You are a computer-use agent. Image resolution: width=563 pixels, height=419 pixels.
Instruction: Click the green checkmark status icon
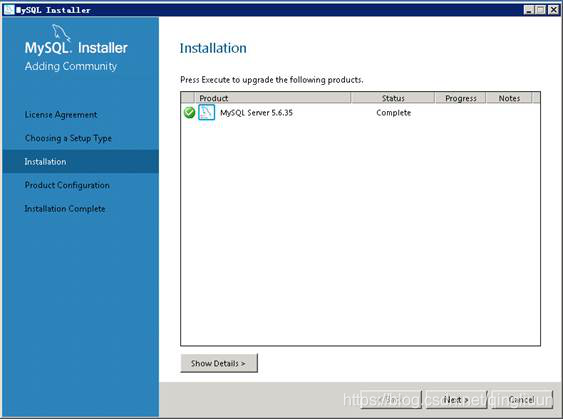click(x=189, y=113)
